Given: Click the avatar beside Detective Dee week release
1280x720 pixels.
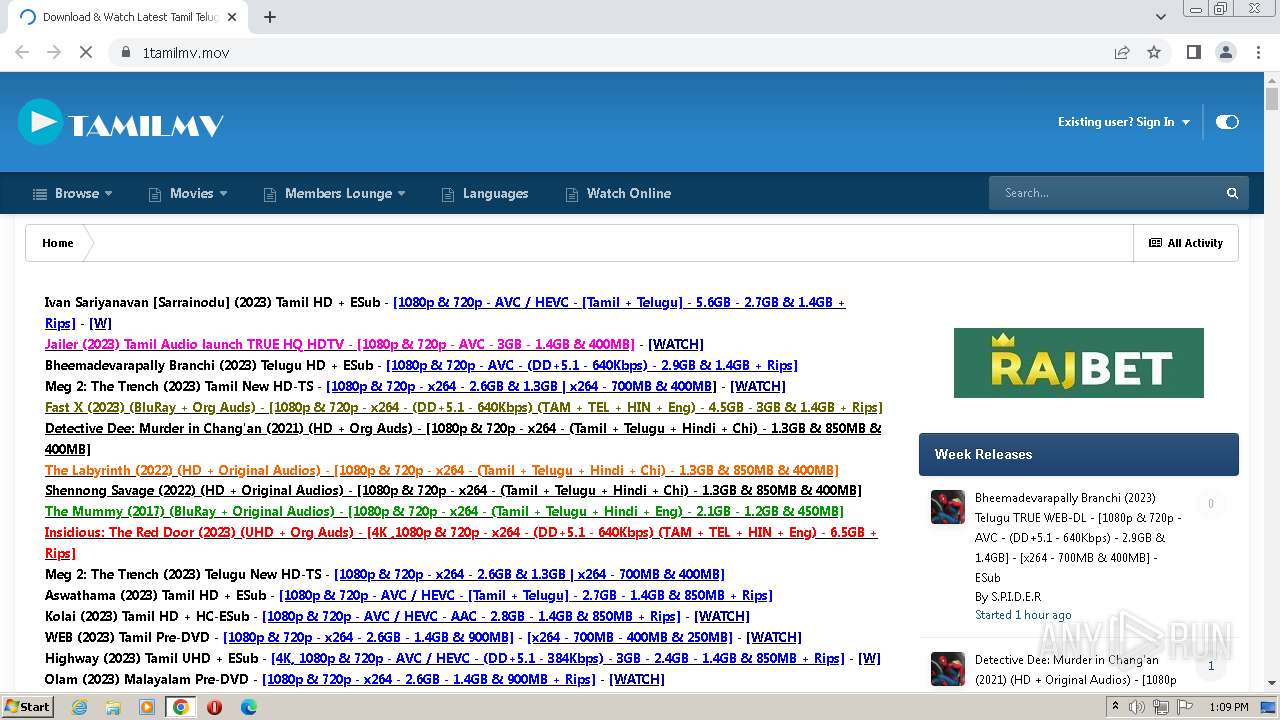Looking at the screenshot, I should tap(947, 669).
